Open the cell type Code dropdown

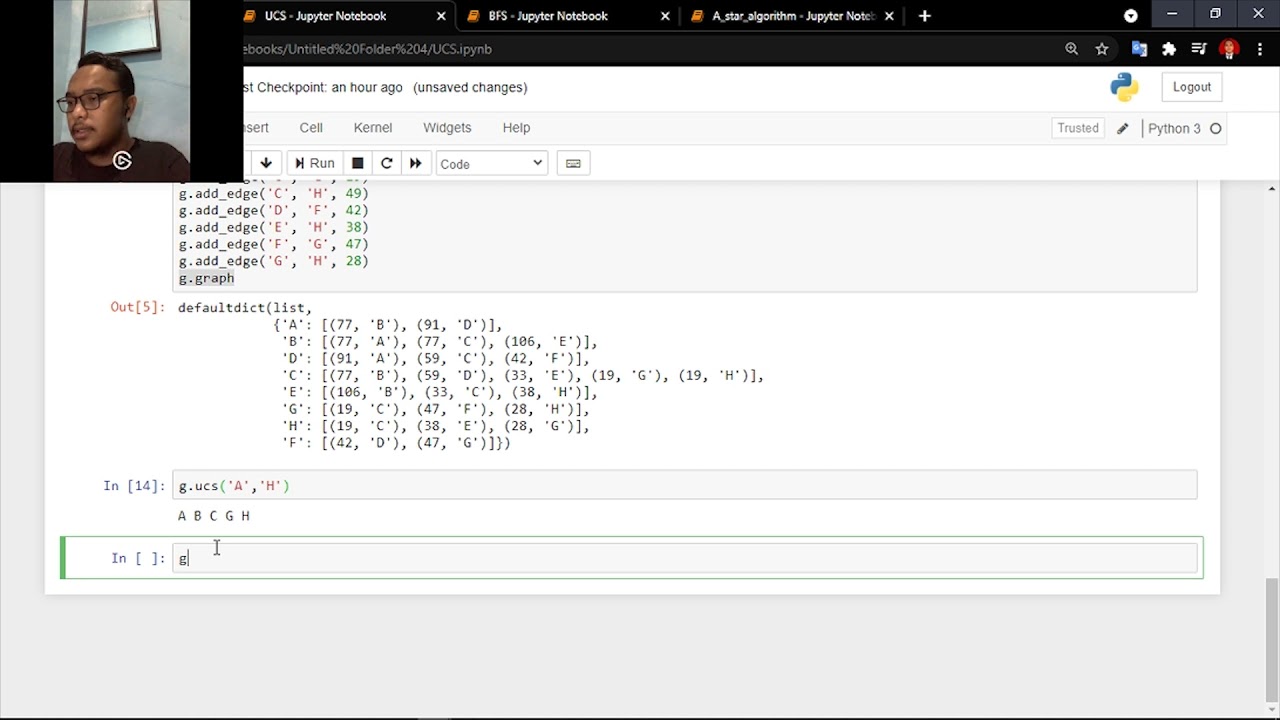[491, 164]
